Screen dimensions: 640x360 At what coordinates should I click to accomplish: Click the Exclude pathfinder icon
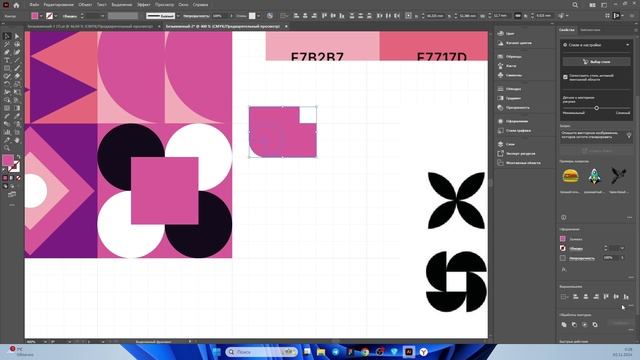tap(595, 324)
